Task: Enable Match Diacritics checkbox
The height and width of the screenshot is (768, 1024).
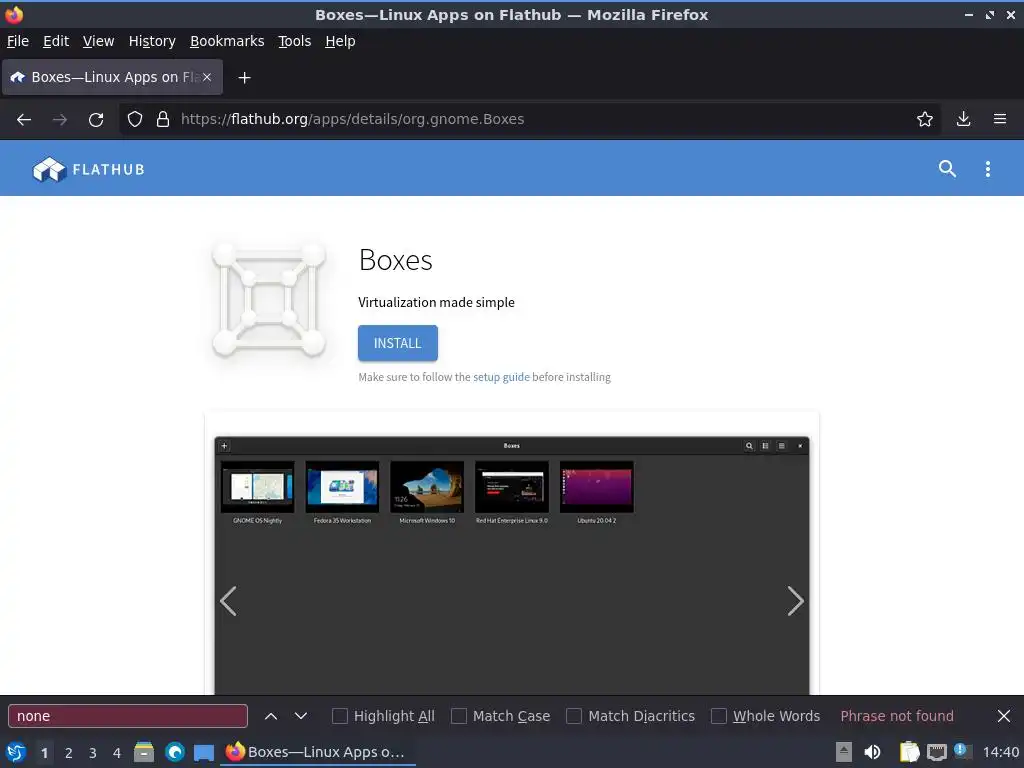Action: coord(574,716)
